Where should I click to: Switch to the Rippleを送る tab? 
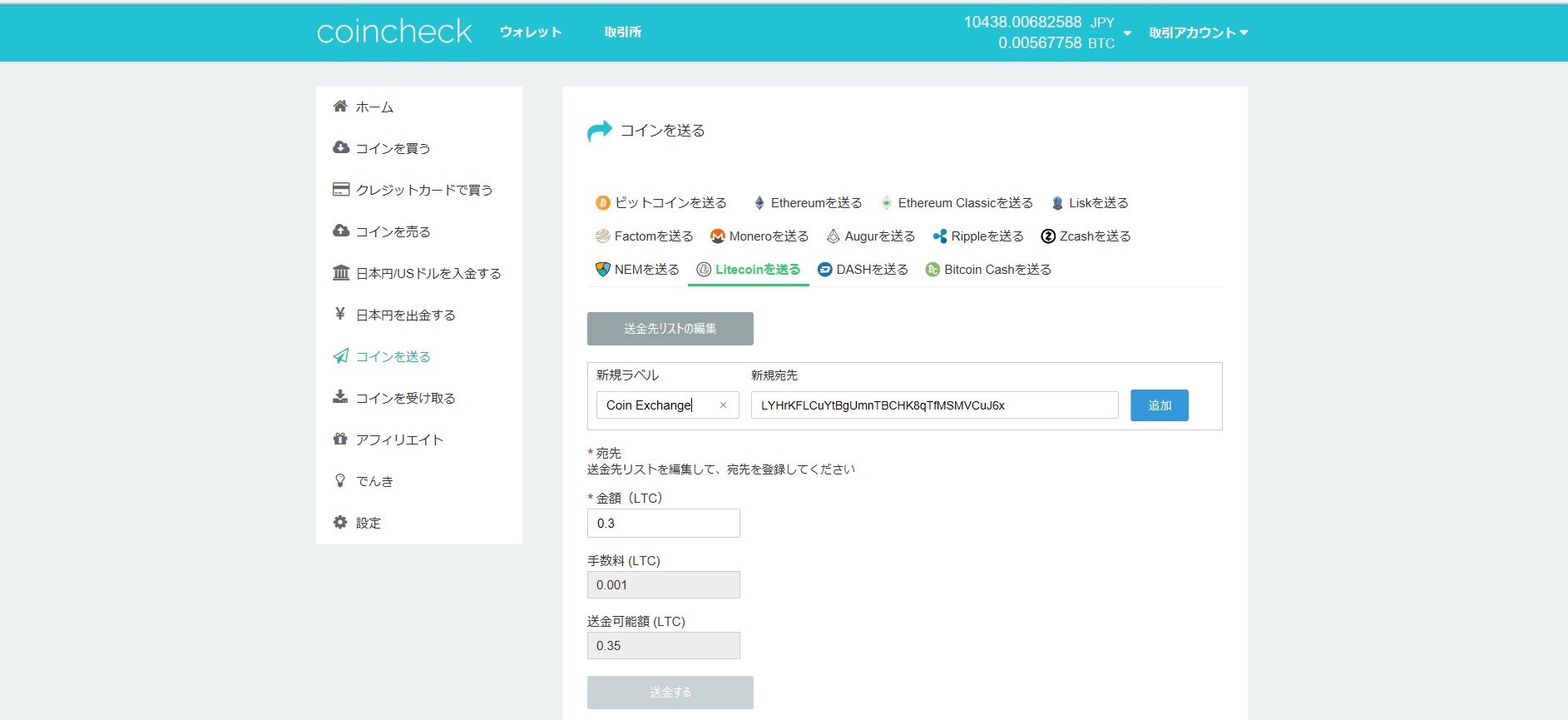[978, 236]
